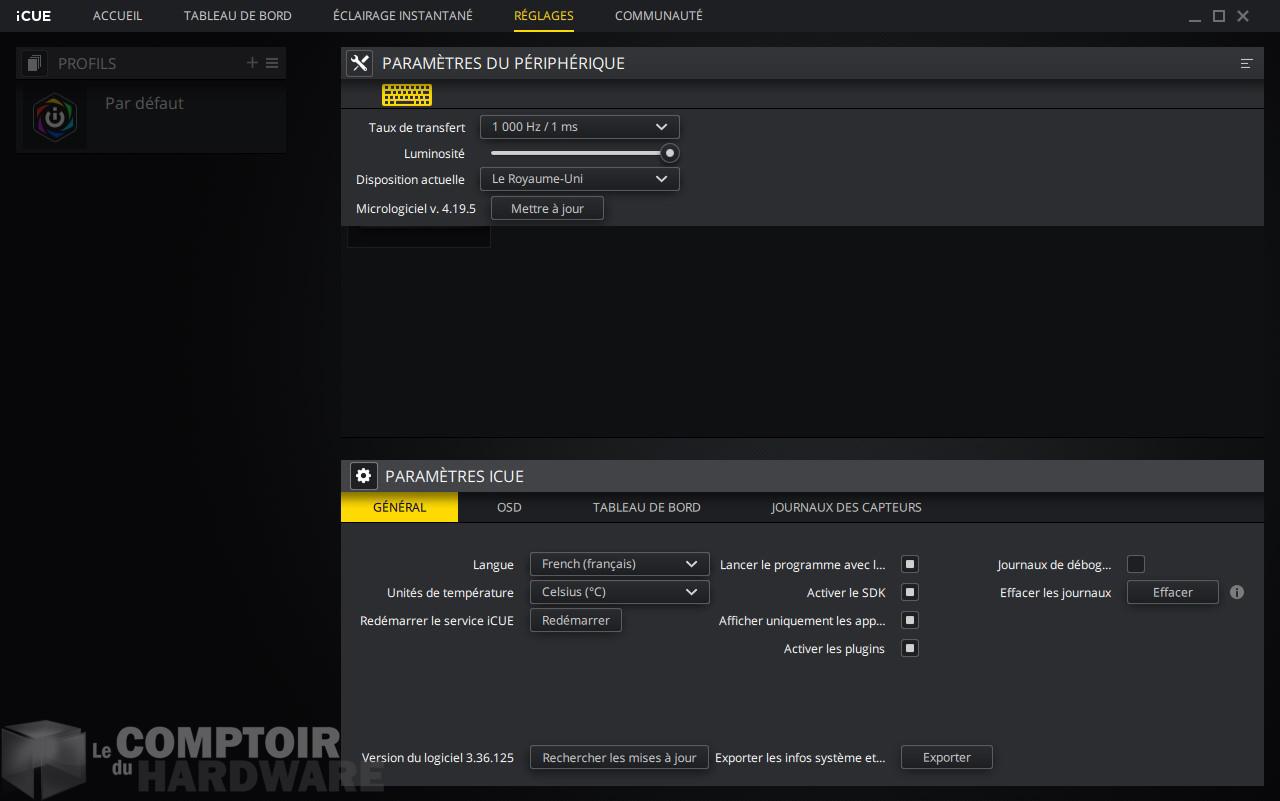The height and width of the screenshot is (801, 1280).
Task: Open the device panel options menu icon
Action: (1246, 63)
